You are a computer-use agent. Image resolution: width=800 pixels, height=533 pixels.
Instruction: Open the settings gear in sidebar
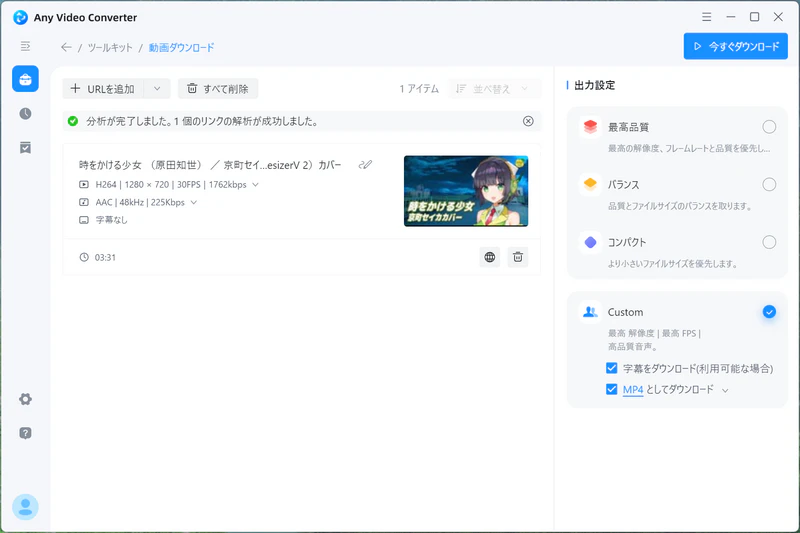click(25, 399)
